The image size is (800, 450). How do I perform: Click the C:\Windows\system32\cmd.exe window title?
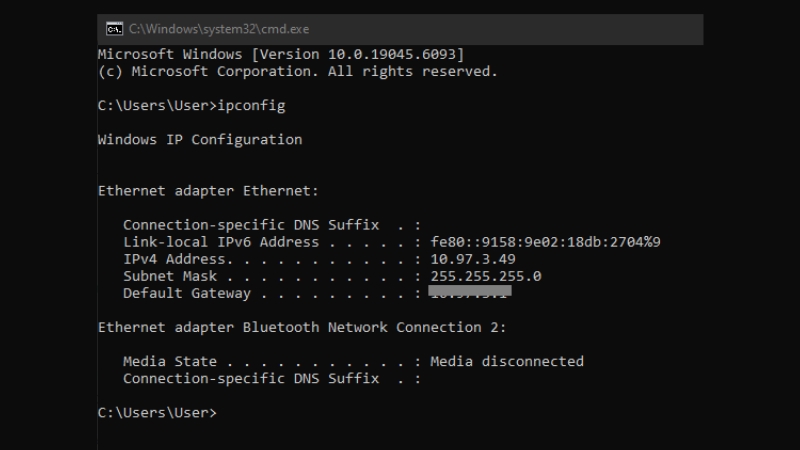tap(219, 29)
